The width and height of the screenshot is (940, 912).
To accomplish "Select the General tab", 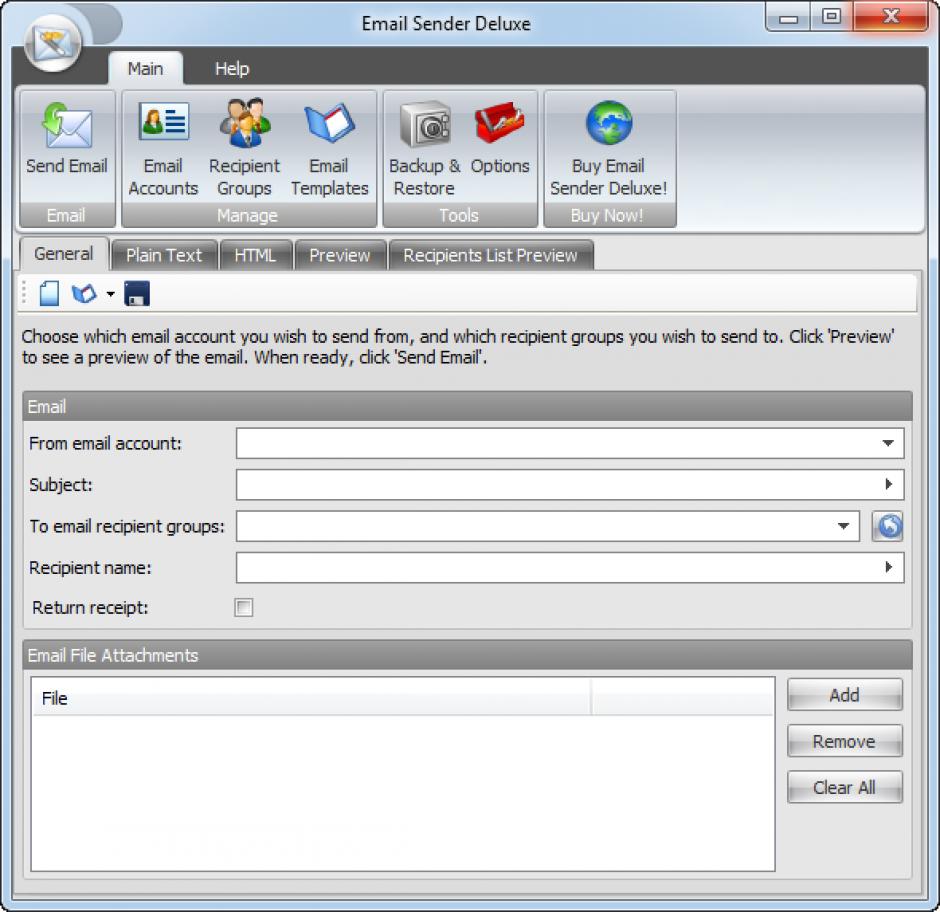I will [x=64, y=254].
